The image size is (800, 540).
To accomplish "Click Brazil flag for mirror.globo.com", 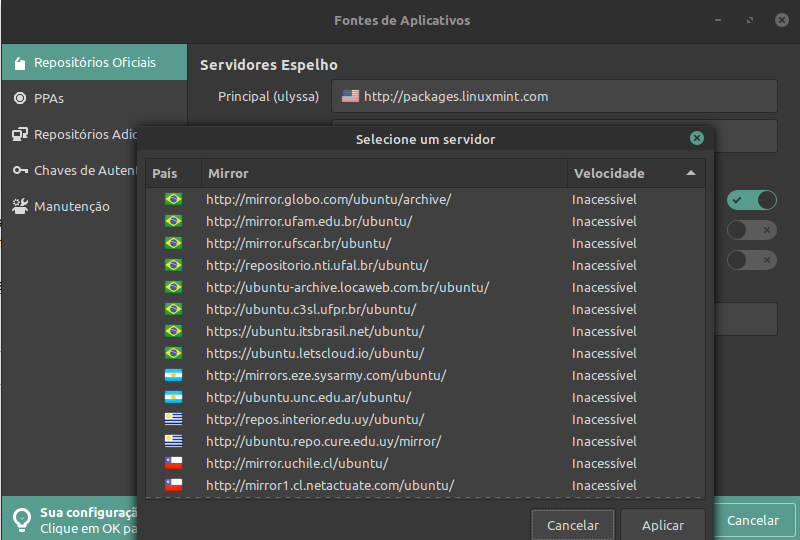I will [x=173, y=199].
